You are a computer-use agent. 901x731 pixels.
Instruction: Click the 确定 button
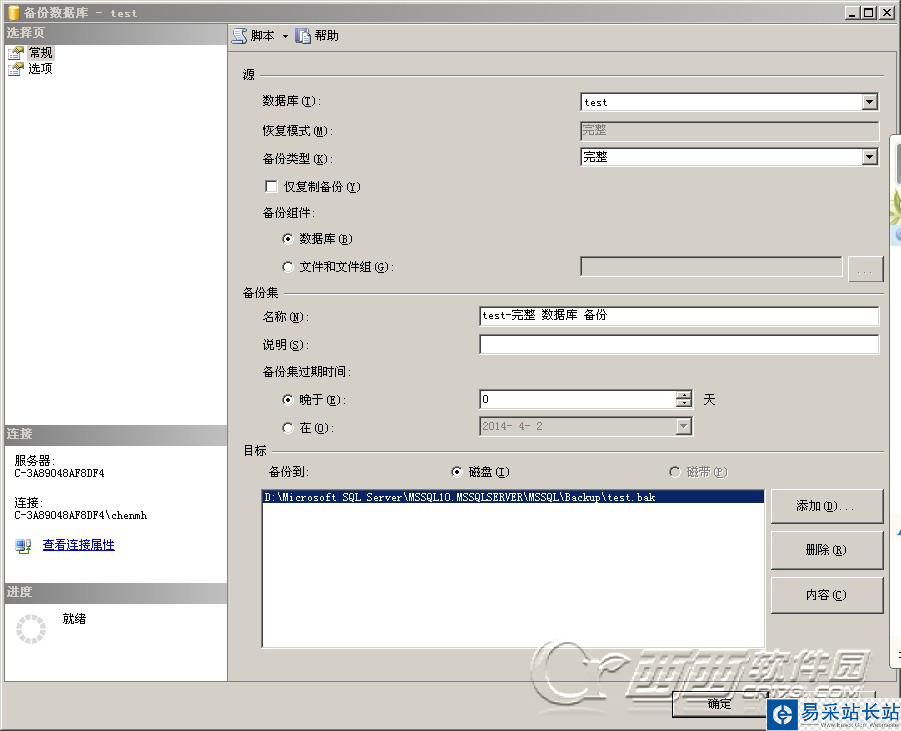point(719,703)
